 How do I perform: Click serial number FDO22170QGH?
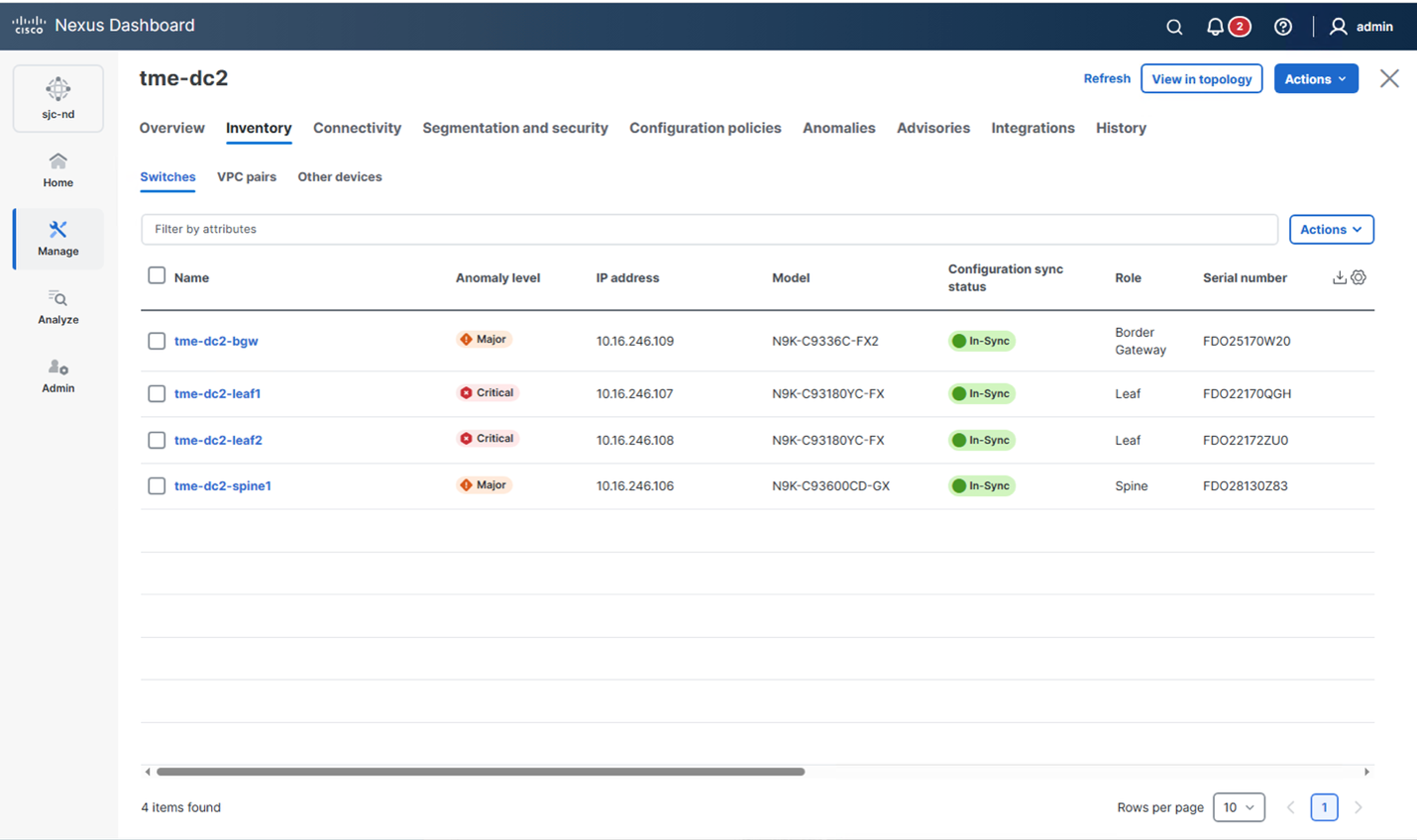[x=1247, y=393]
